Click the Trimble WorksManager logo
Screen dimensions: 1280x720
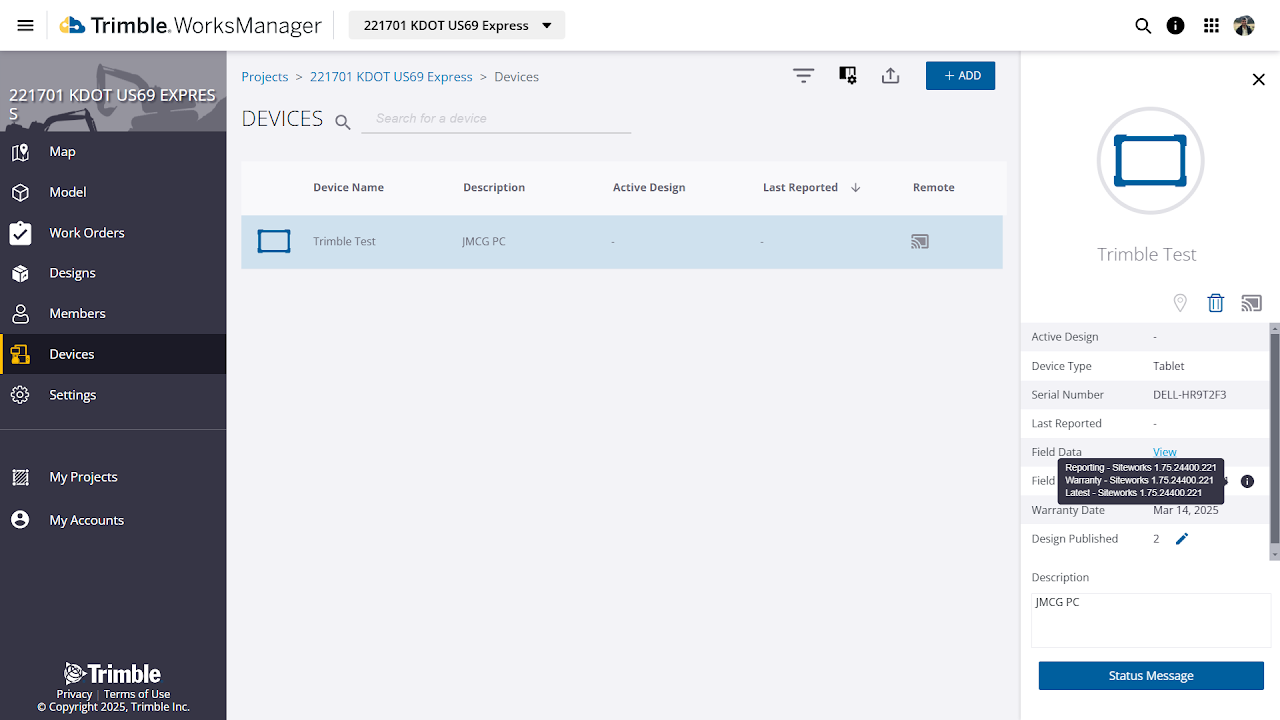pos(190,26)
